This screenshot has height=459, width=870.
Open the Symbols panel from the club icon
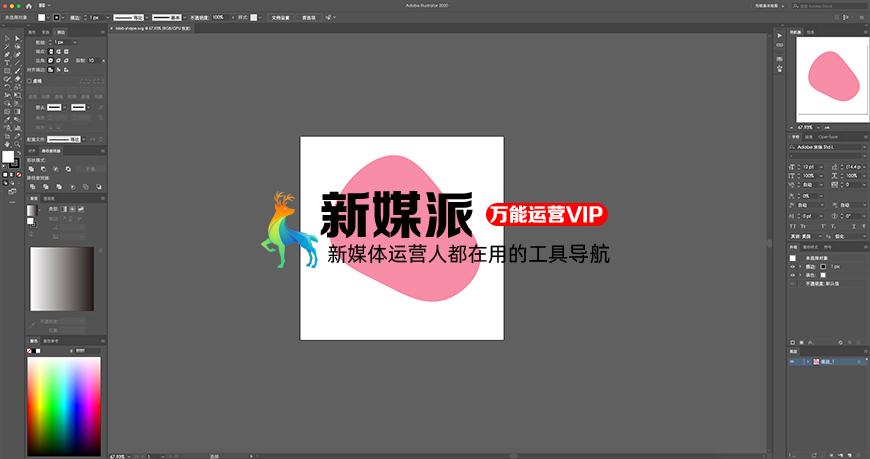pyautogui.click(x=780, y=69)
